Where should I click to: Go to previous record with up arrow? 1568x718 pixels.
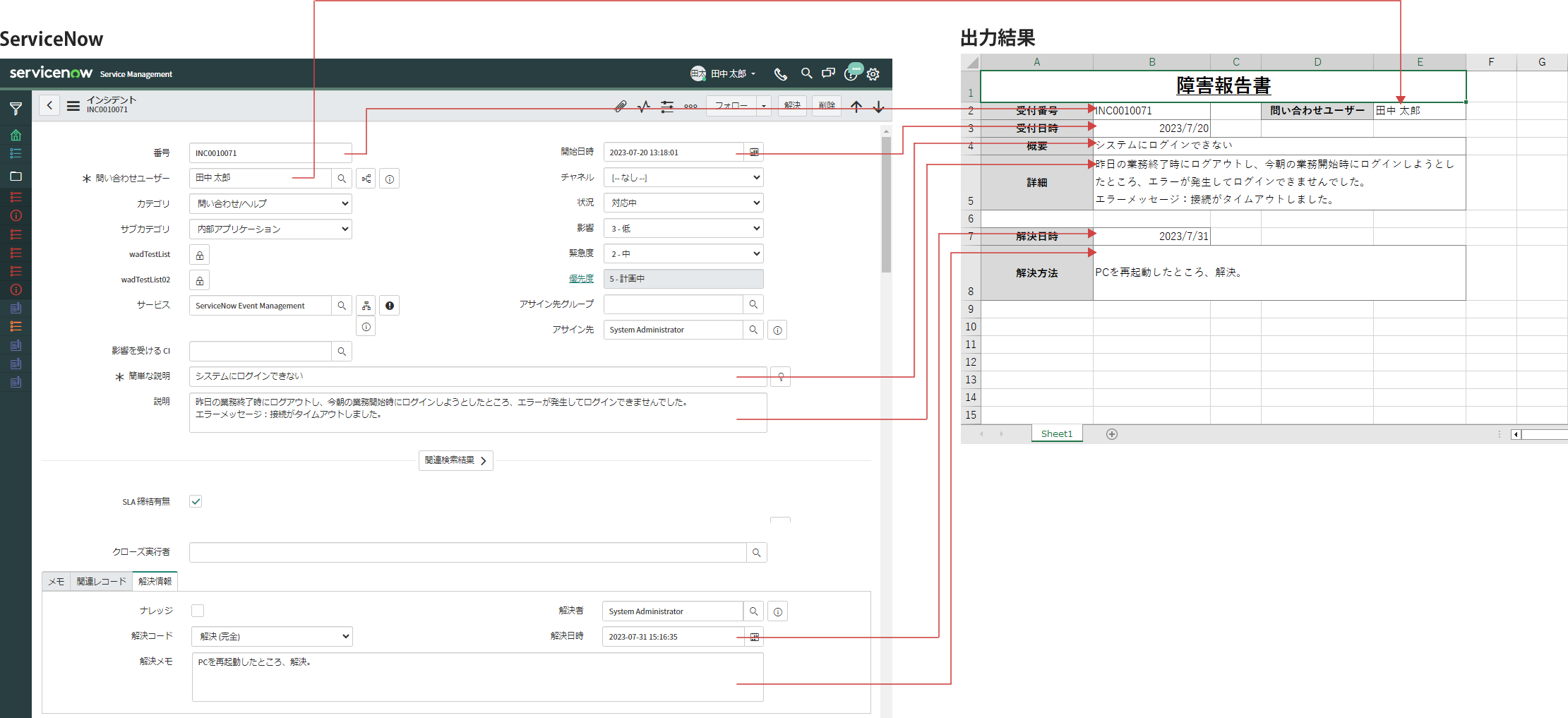pyautogui.click(x=856, y=107)
